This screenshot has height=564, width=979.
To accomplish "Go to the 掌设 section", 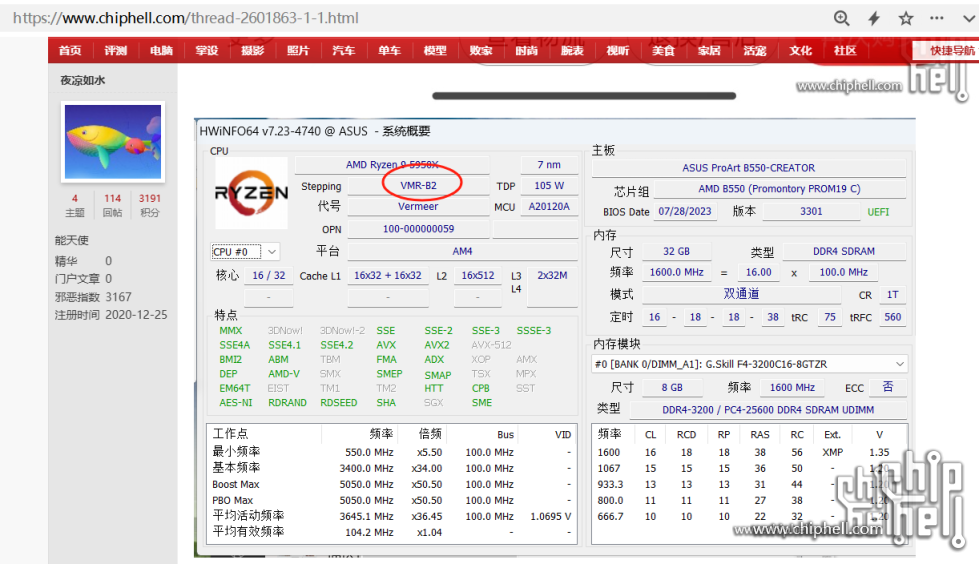I will coord(207,51).
